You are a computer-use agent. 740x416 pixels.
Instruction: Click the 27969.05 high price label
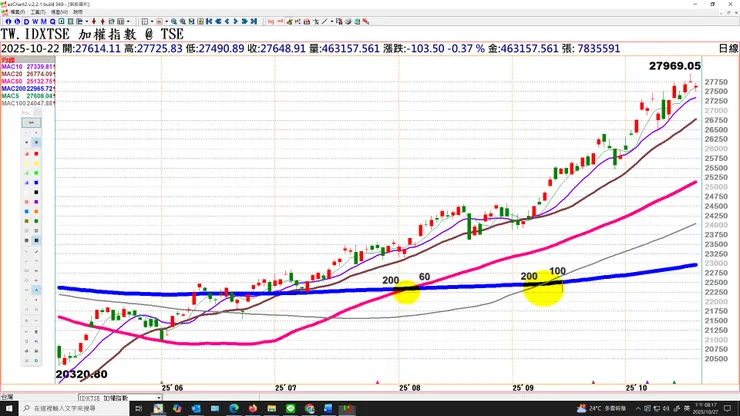(674, 66)
